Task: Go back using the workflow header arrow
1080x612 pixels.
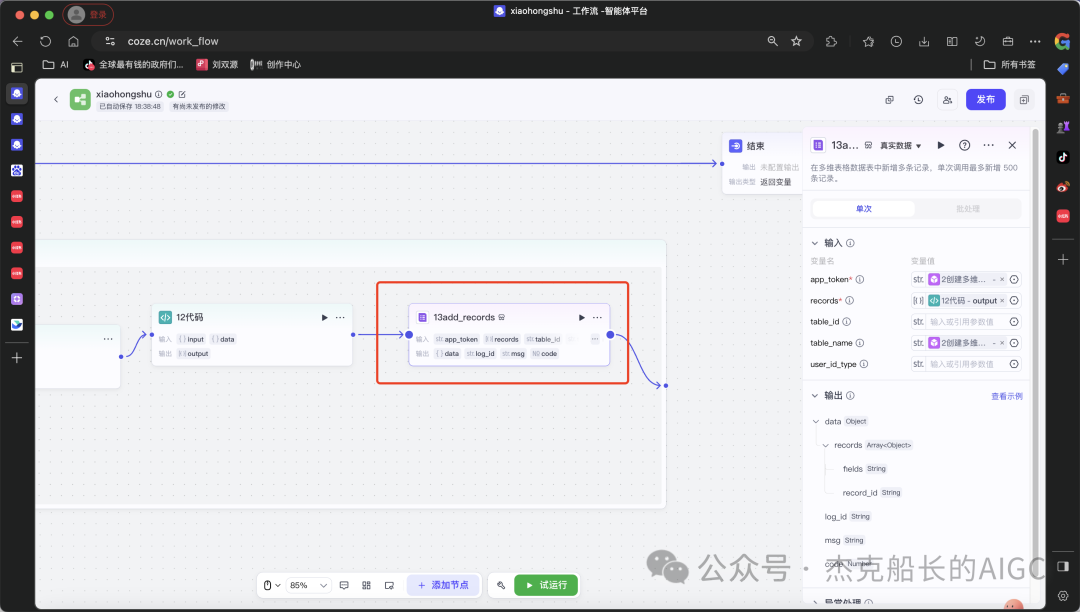Action: [56, 100]
